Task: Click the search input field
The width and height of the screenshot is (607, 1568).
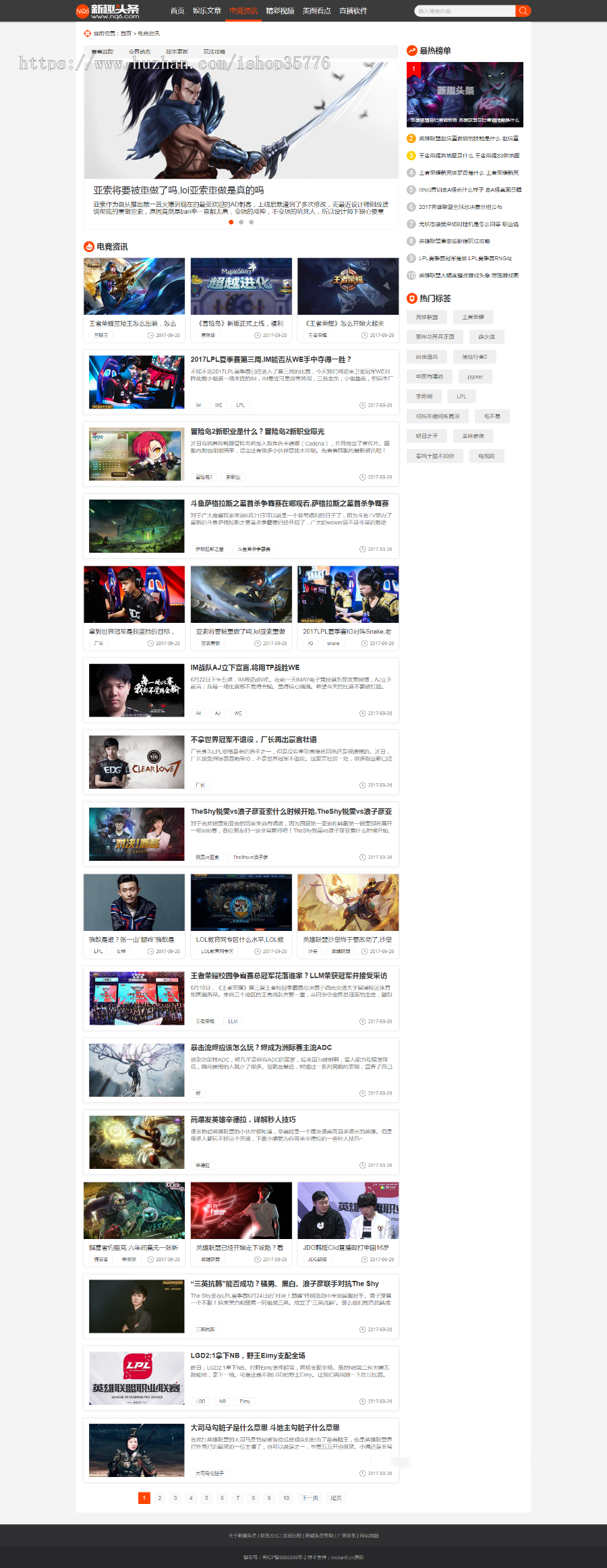Action: coord(465,11)
